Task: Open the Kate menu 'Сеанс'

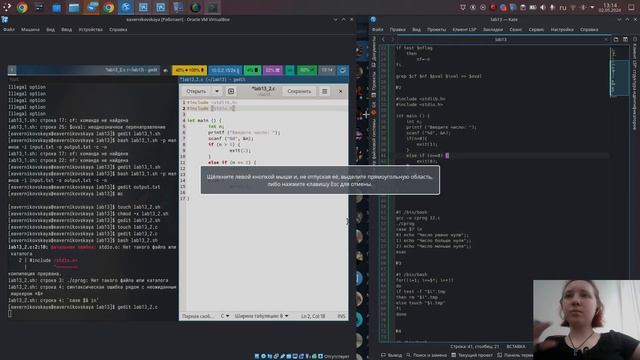Action: click(x=516, y=29)
